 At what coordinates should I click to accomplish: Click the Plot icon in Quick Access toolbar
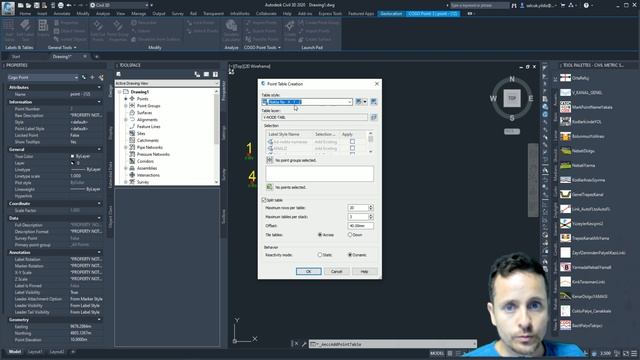pyautogui.click(x=60, y=5)
